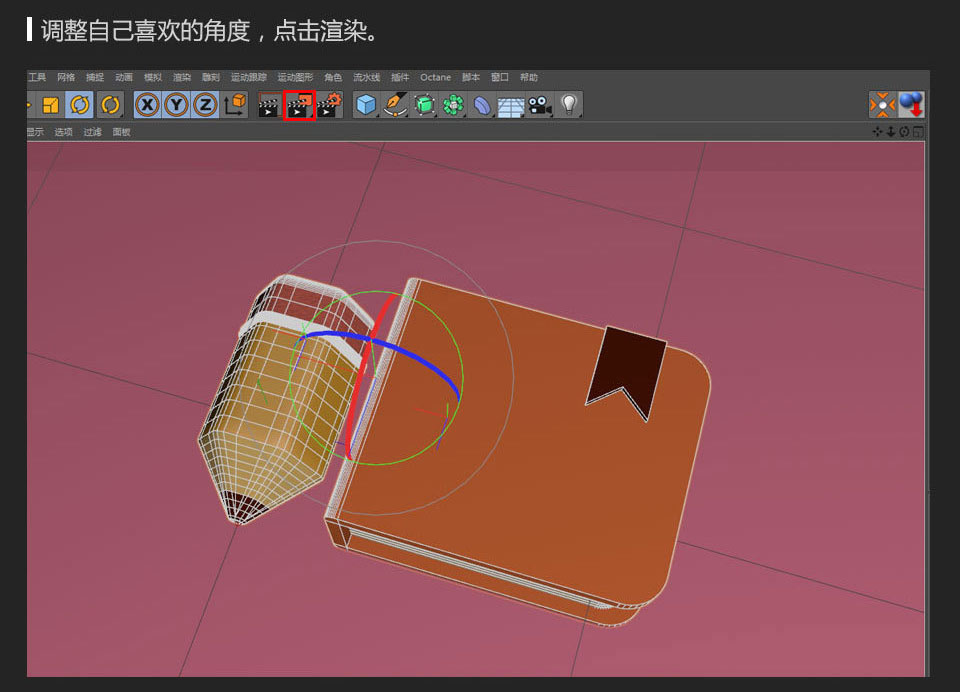
Task: Open the 面板 viewport dropdown
Action: [x=122, y=131]
